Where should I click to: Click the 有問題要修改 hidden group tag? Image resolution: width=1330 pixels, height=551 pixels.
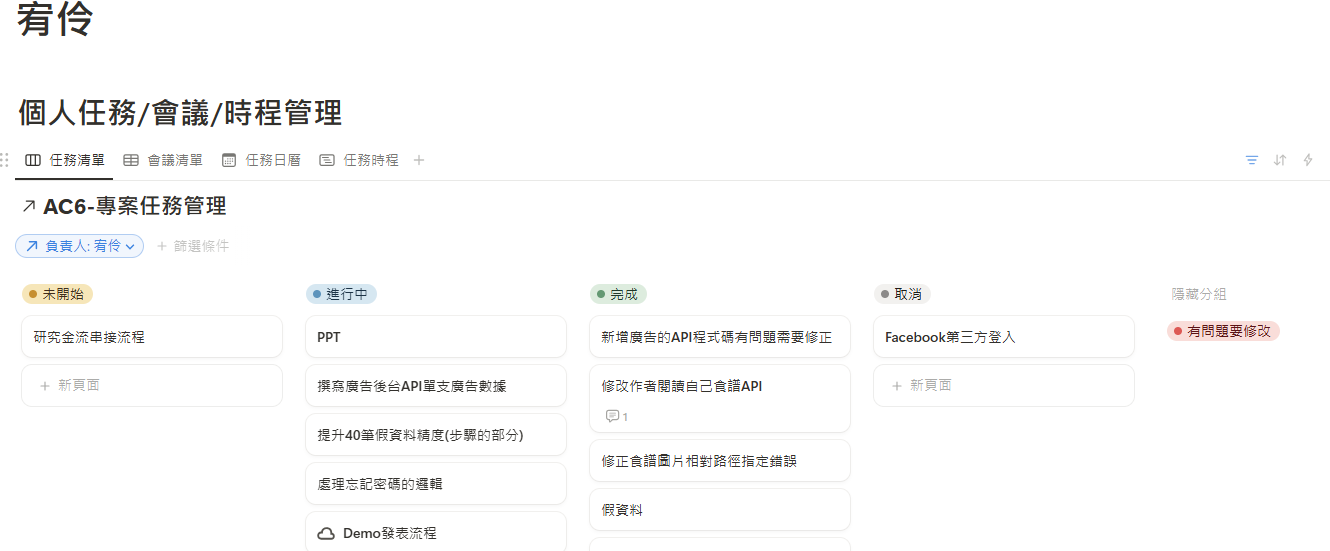point(1223,331)
